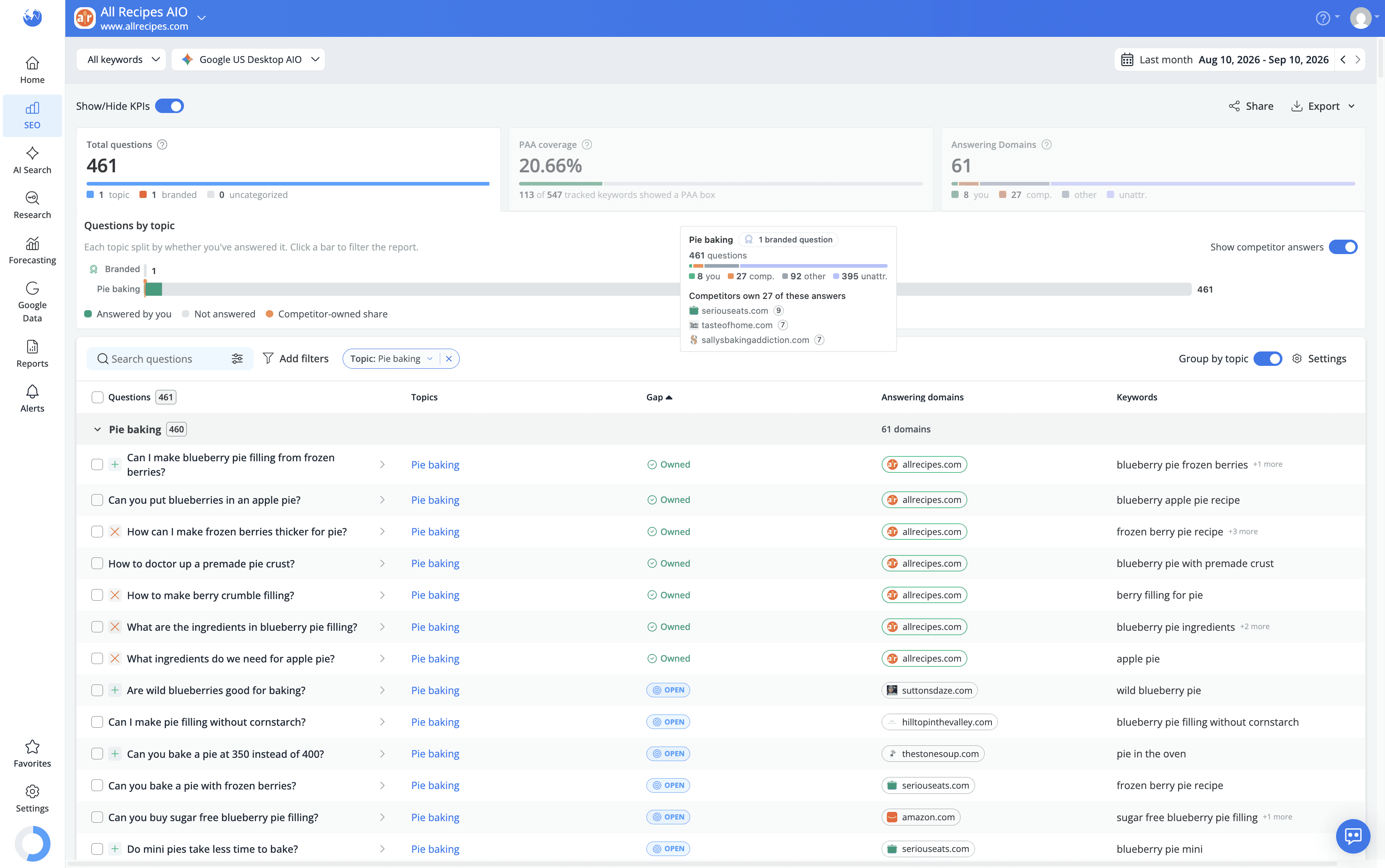This screenshot has height=868, width=1385.
Task: Open the chat support widget
Action: [x=1352, y=836]
